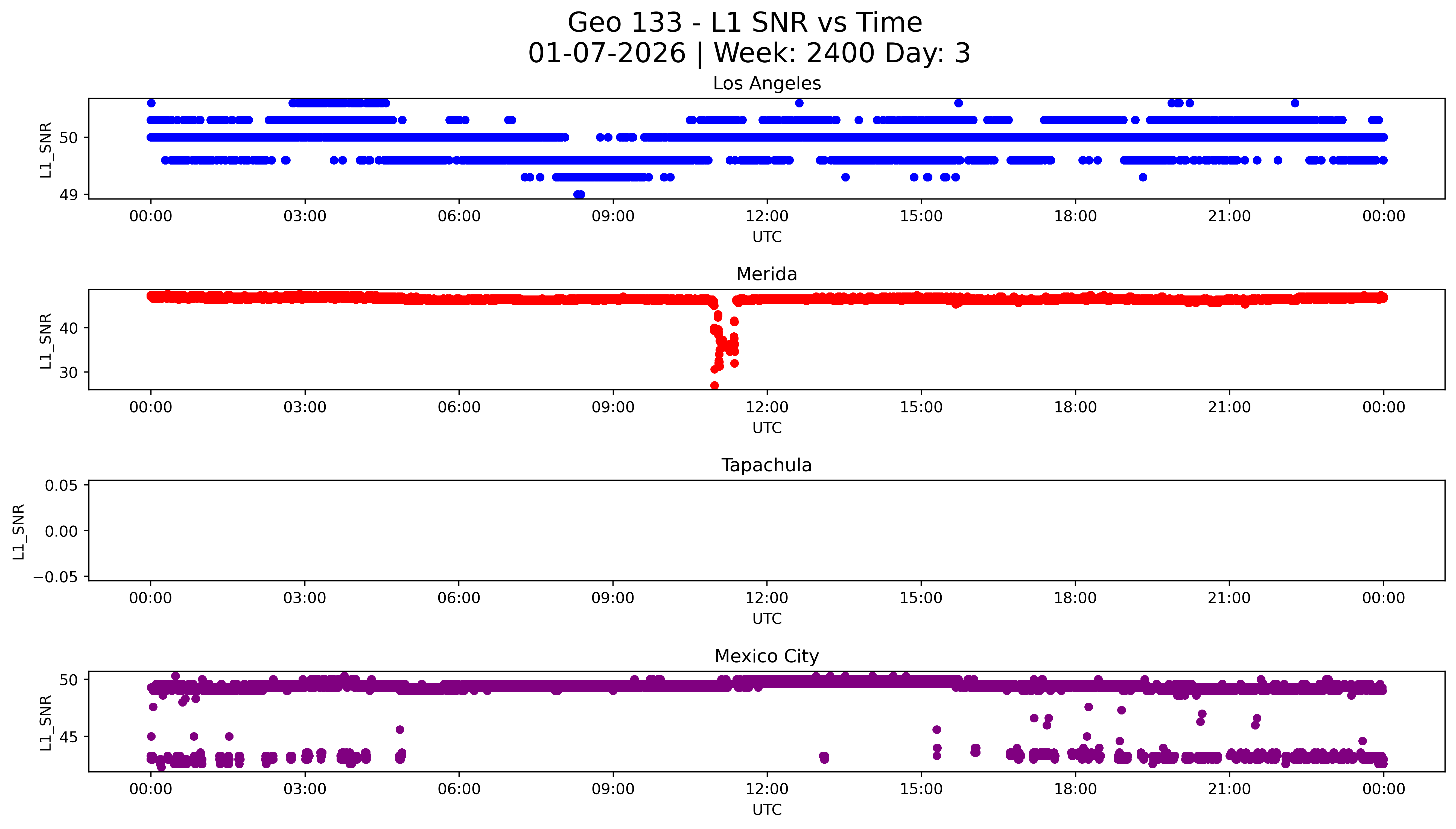
Task: Click the L1_SNR y-axis label of Tapachula plot
Action: 19,531
